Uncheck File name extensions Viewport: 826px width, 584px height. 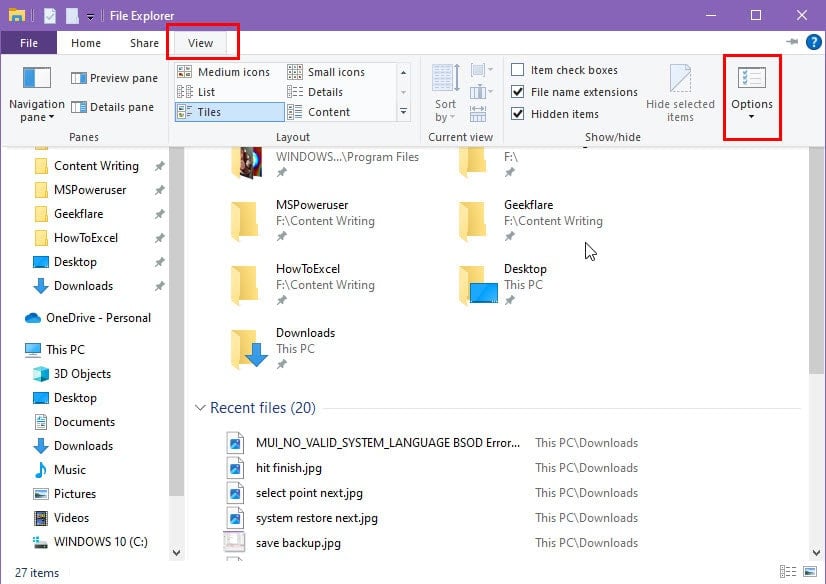pos(574,92)
